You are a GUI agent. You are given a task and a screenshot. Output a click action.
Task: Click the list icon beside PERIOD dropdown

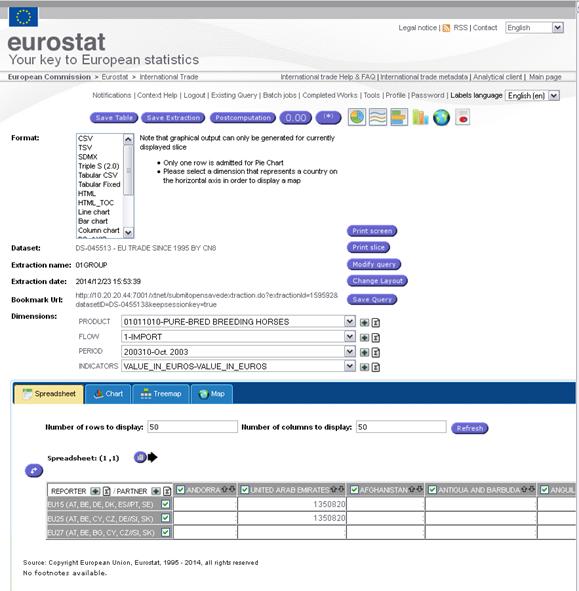point(375,352)
